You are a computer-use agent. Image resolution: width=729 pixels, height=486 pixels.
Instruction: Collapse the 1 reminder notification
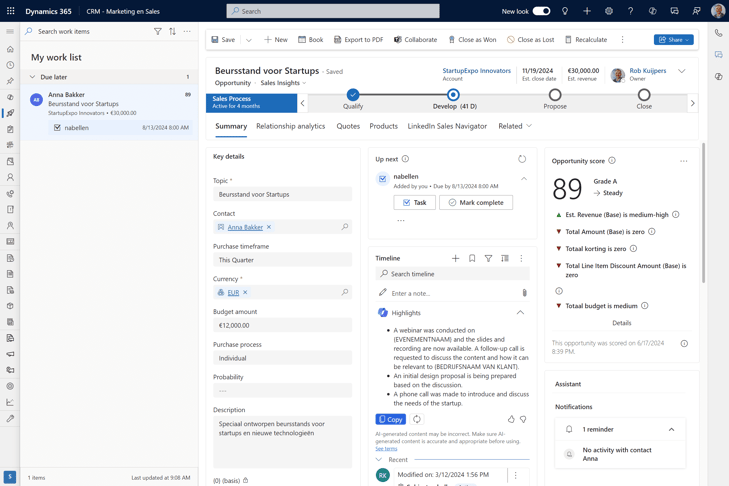pyautogui.click(x=671, y=429)
